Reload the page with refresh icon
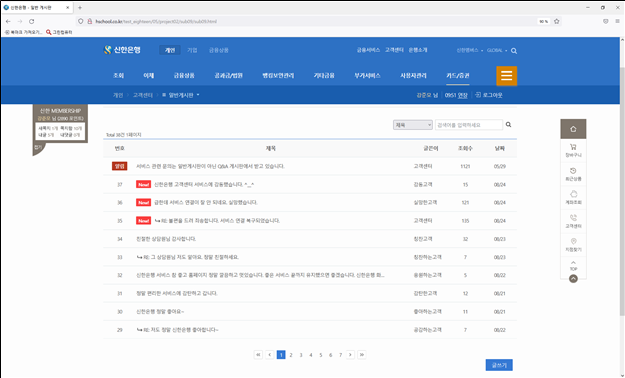 31,21
